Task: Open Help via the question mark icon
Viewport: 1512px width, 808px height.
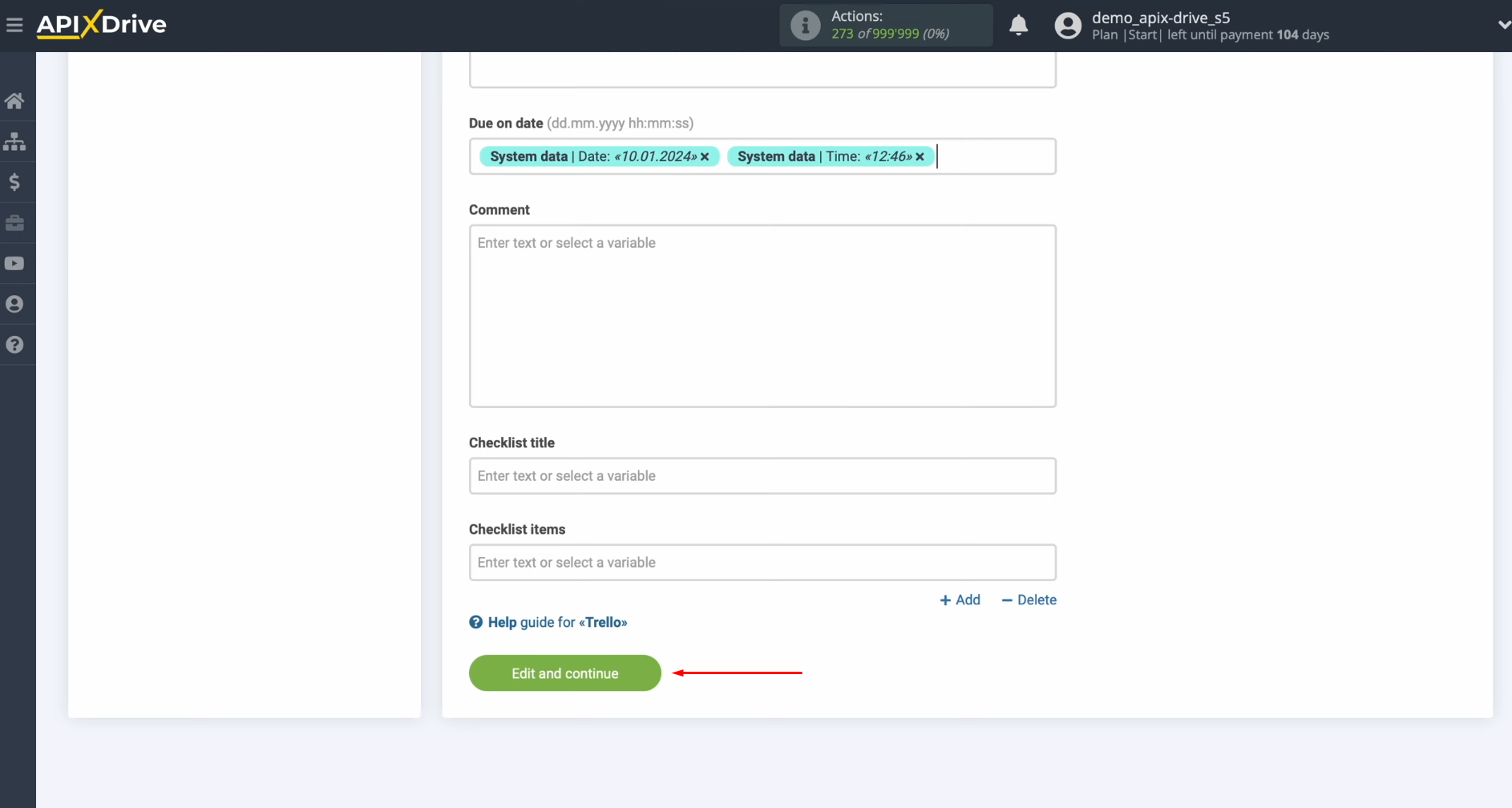Action: (x=15, y=344)
